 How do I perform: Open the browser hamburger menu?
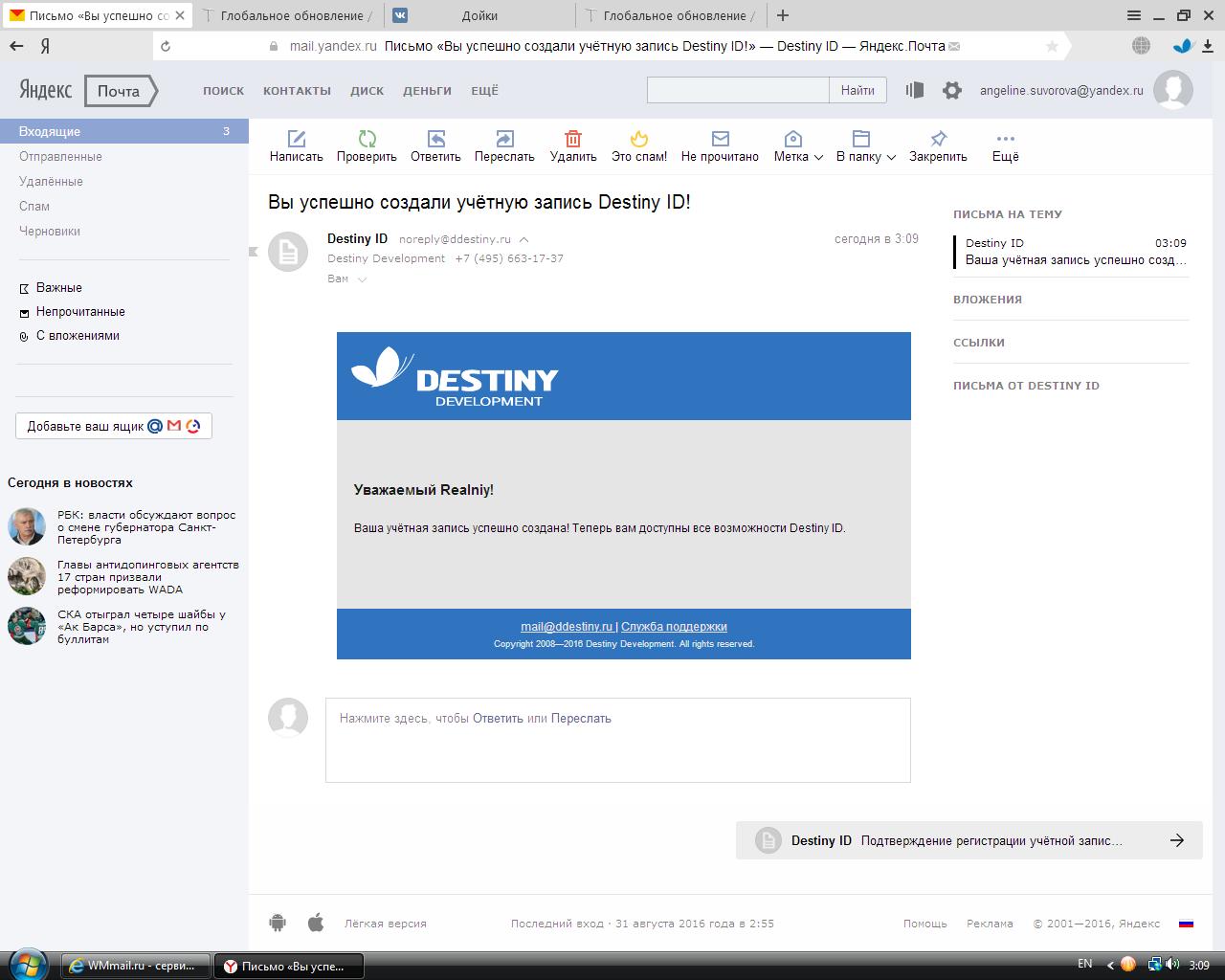(x=1133, y=15)
